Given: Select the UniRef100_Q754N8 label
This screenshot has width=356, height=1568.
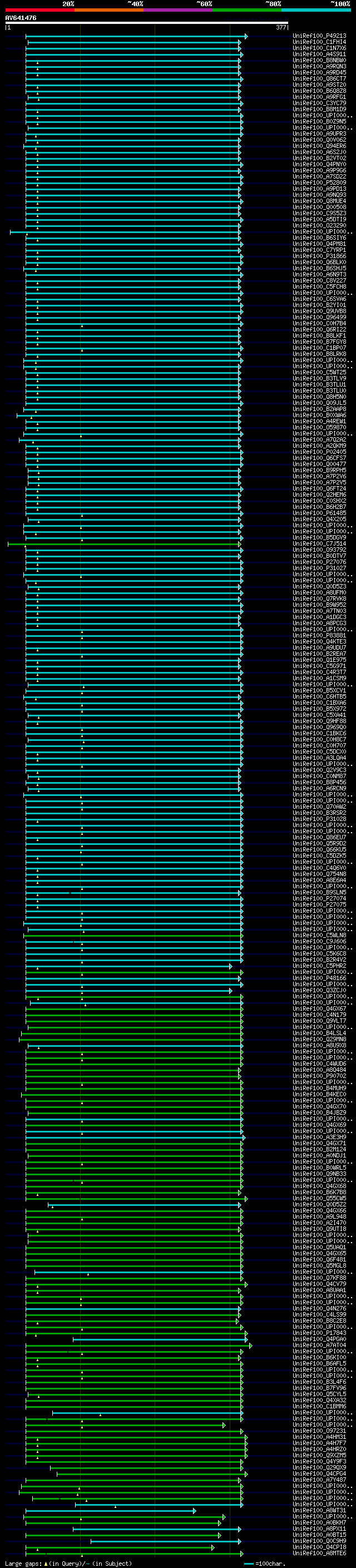Looking at the screenshot, I should 319,874.
